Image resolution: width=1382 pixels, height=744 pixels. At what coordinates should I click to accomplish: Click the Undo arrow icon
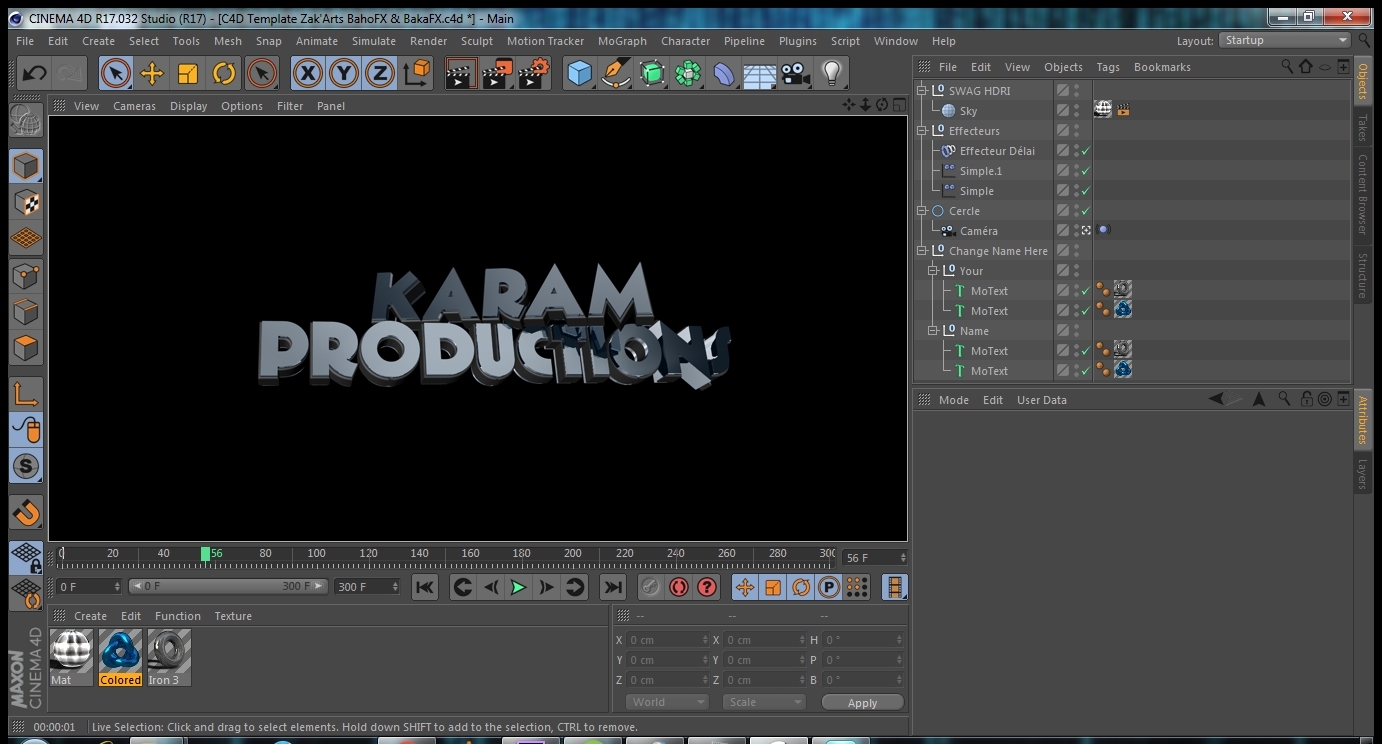pyautogui.click(x=35, y=73)
